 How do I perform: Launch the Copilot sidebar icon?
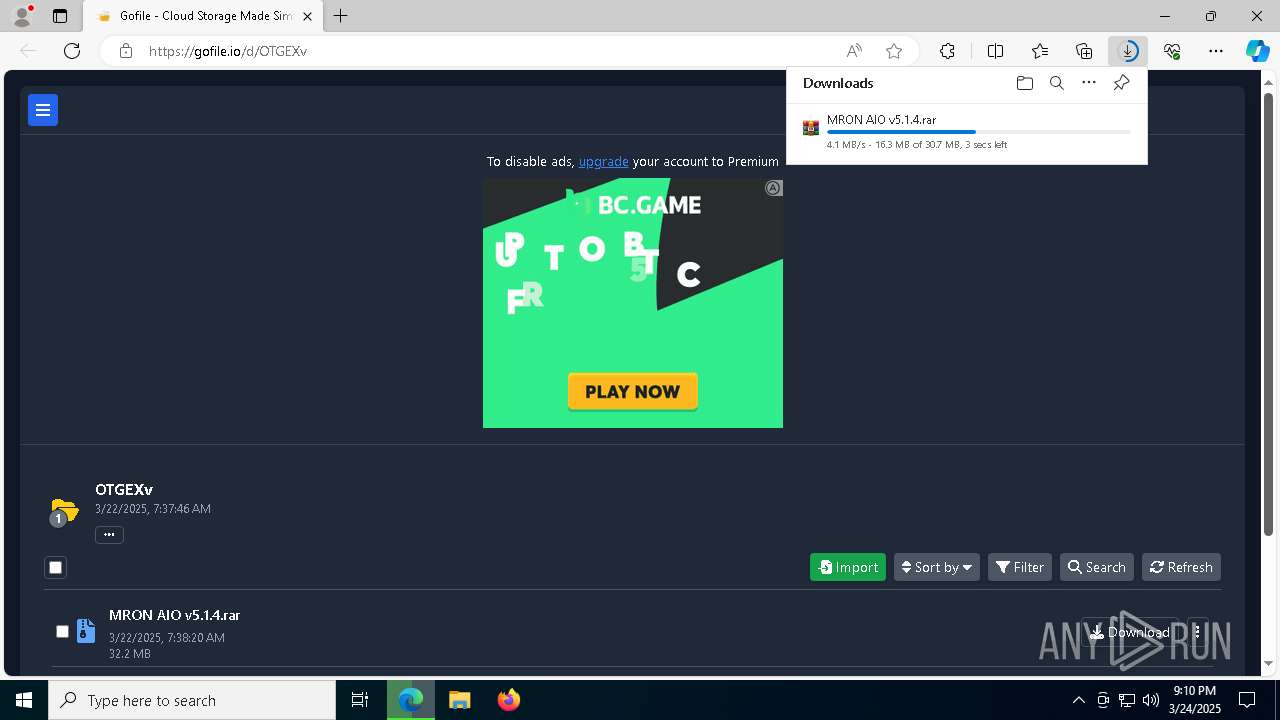click(1257, 51)
